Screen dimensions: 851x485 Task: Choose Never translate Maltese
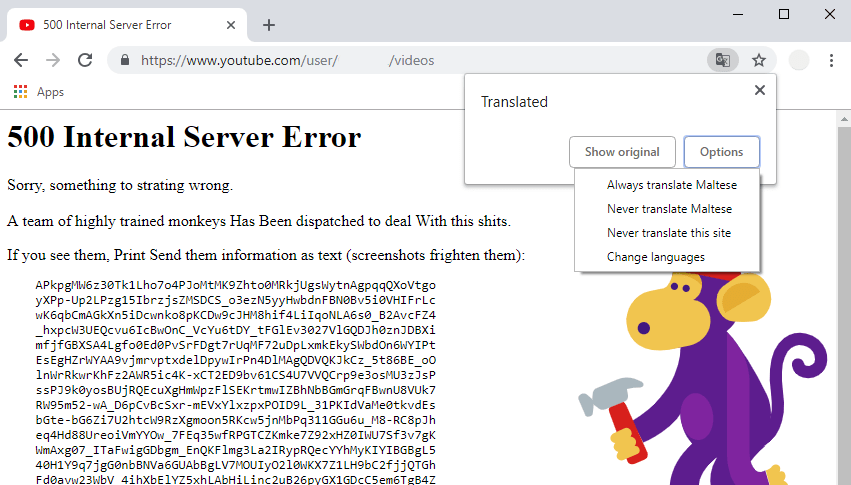(669, 209)
